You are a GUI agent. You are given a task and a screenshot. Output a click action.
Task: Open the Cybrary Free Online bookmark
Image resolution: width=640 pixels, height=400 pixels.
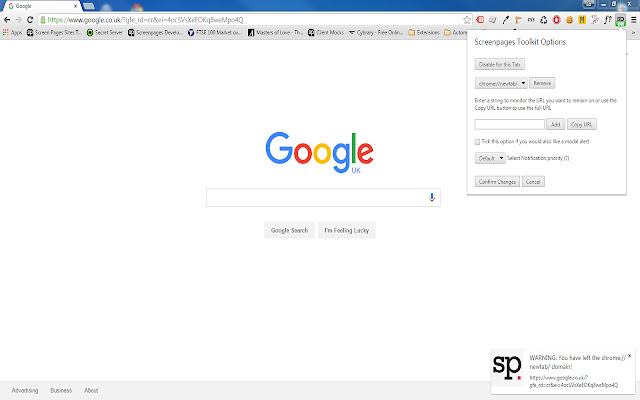click(376, 32)
